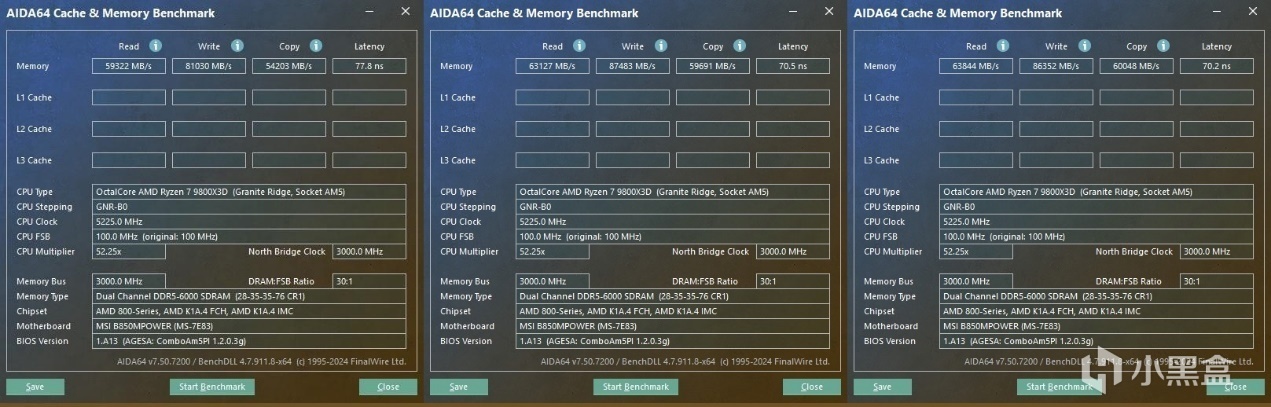Click Read info icon in right window
Viewport: 1271px width, 407px height.
point(1004,46)
